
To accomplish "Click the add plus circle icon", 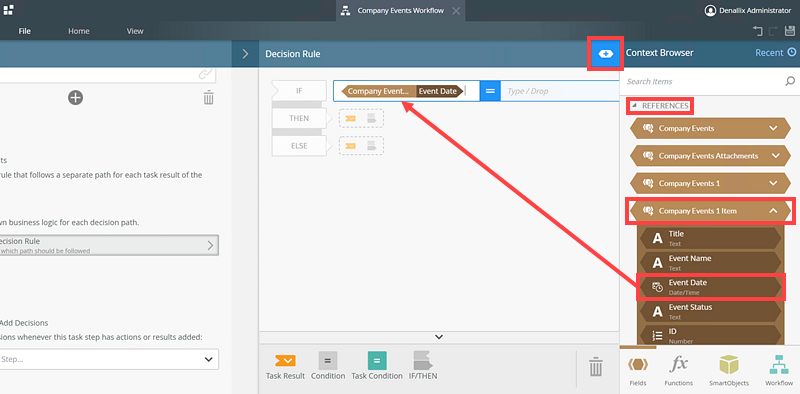I will pos(76,97).
